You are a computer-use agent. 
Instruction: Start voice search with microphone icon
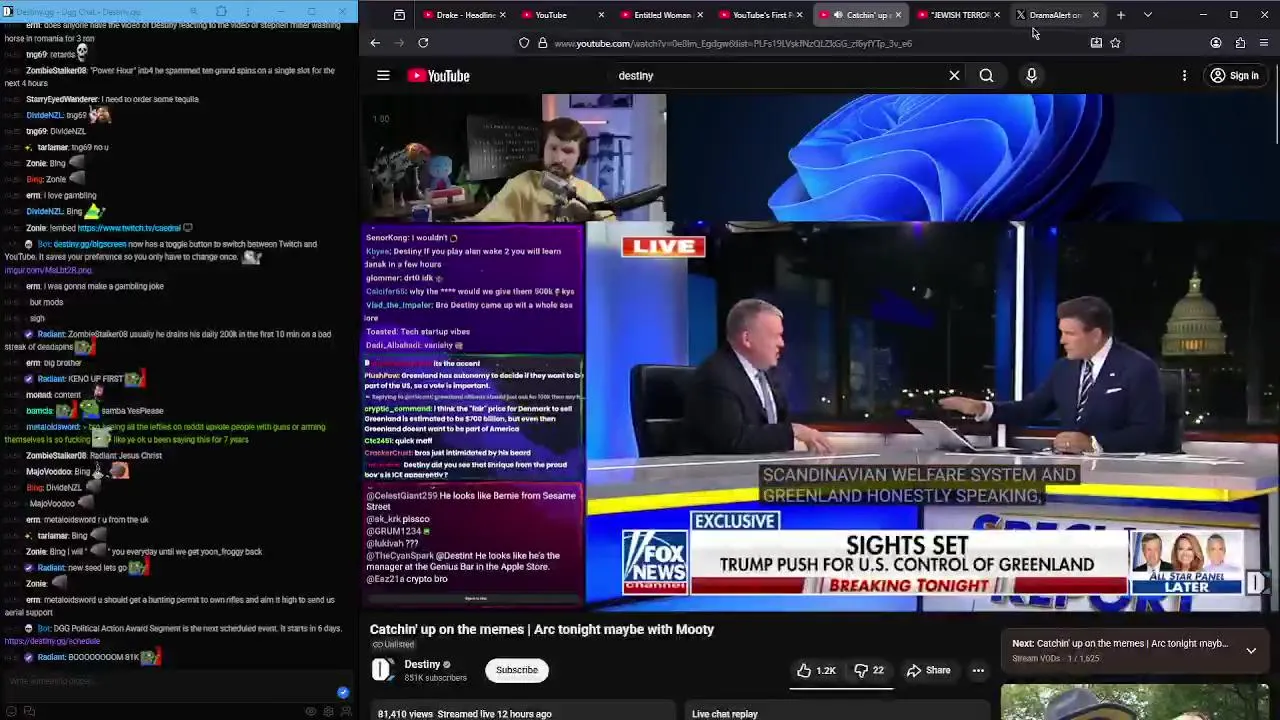(x=1031, y=75)
